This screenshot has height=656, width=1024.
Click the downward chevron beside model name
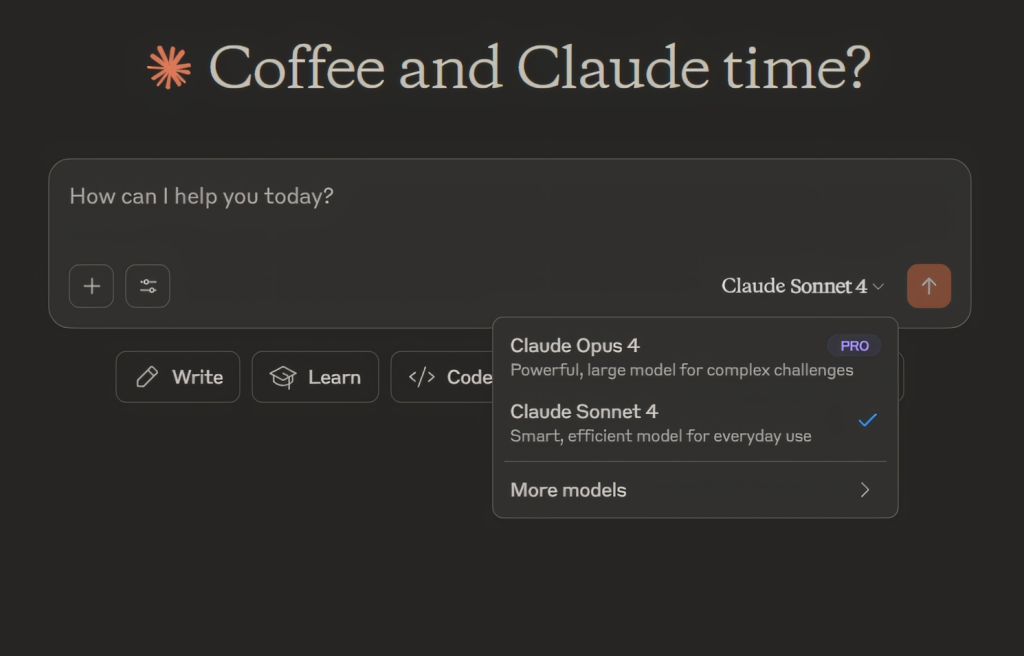tap(878, 287)
